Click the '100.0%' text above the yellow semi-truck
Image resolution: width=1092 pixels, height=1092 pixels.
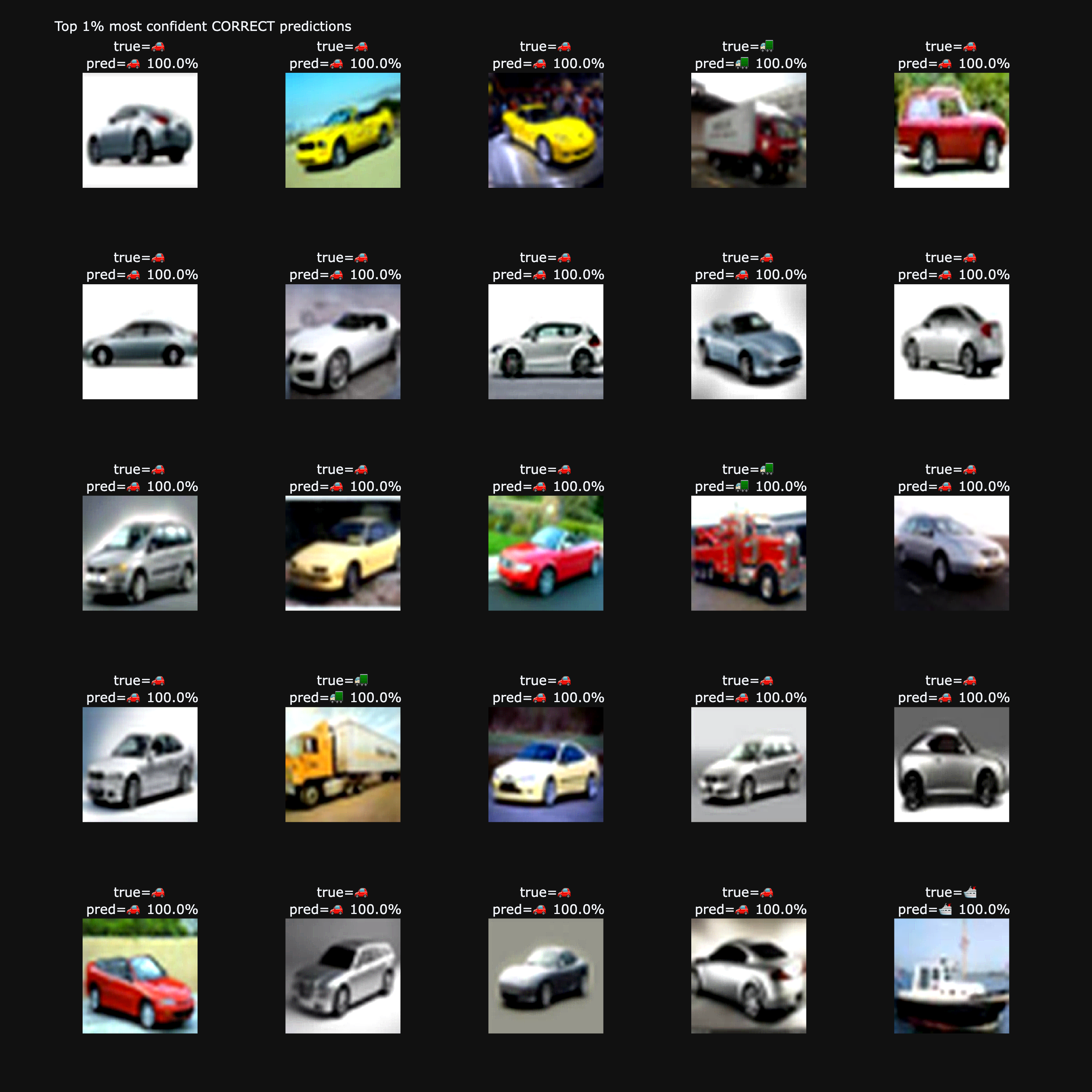click(x=377, y=697)
